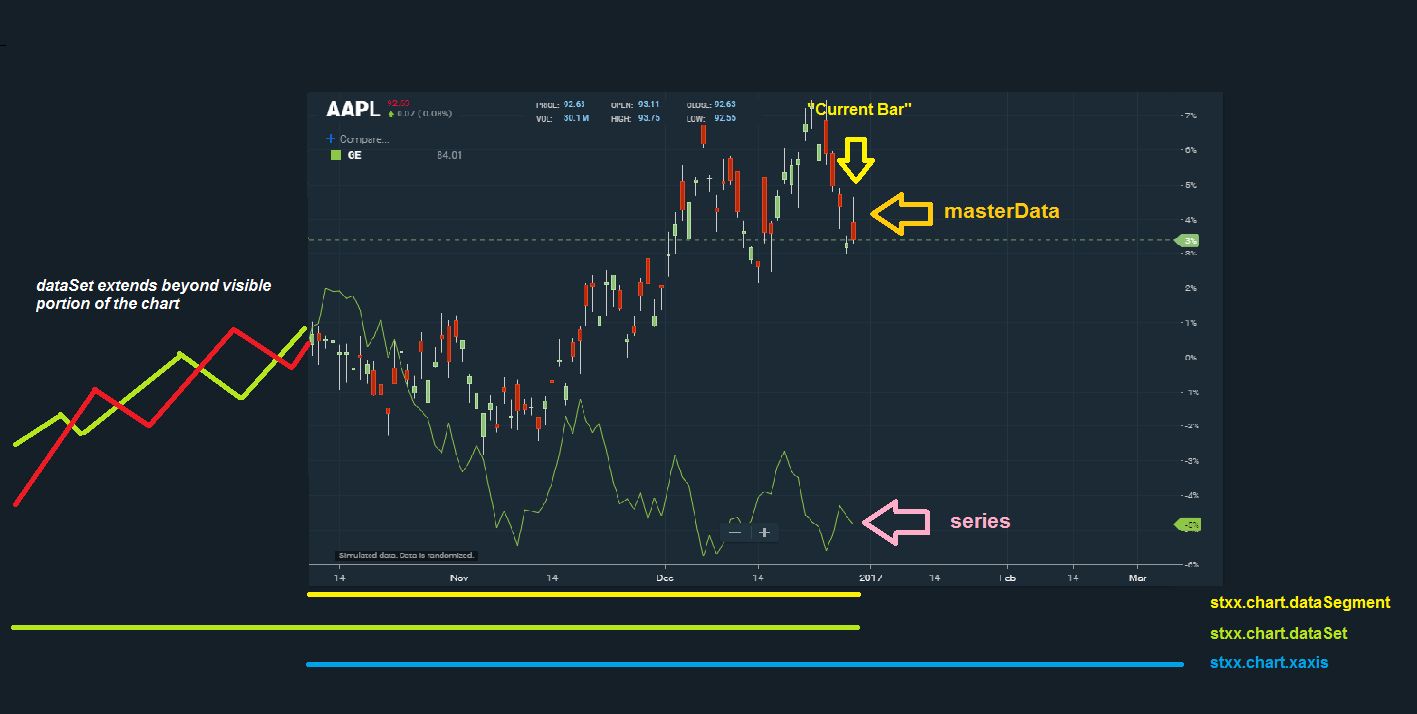1417x714 pixels.
Task: Click the 14 label between Feb and Mar
Action: pyautogui.click(x=1073, y=577)
